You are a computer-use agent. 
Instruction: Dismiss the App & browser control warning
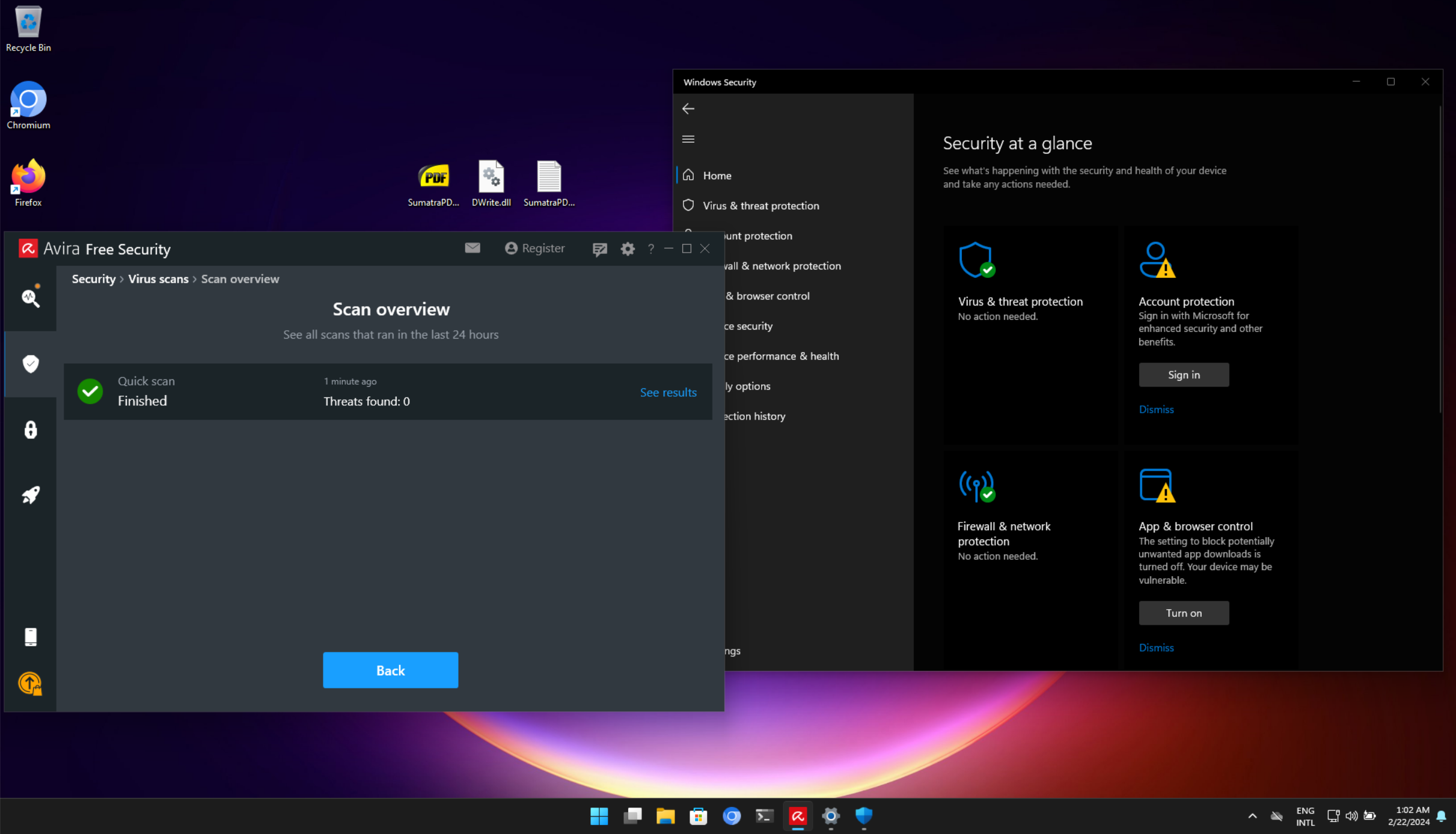pyautogui.click(x=1156, y=648)
